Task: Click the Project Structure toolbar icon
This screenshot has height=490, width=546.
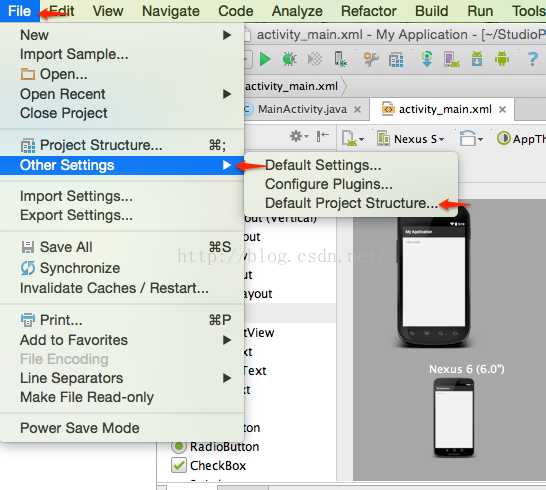Action: click(396, 60)
